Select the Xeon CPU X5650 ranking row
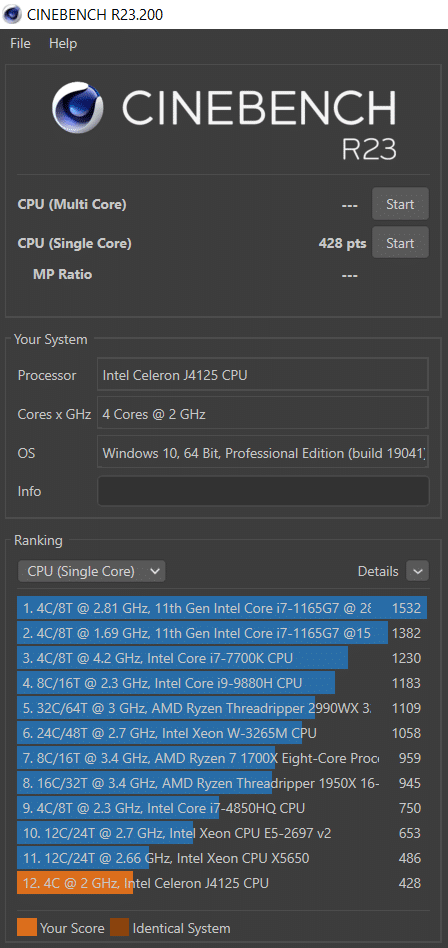 tap(222, 858)
